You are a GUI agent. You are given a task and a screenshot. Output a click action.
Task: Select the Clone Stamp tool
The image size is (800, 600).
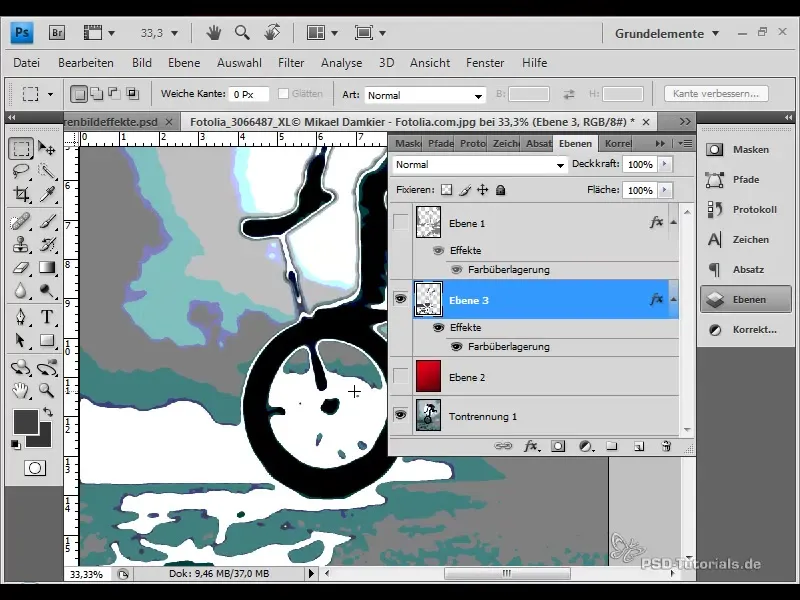pos(21,245)
